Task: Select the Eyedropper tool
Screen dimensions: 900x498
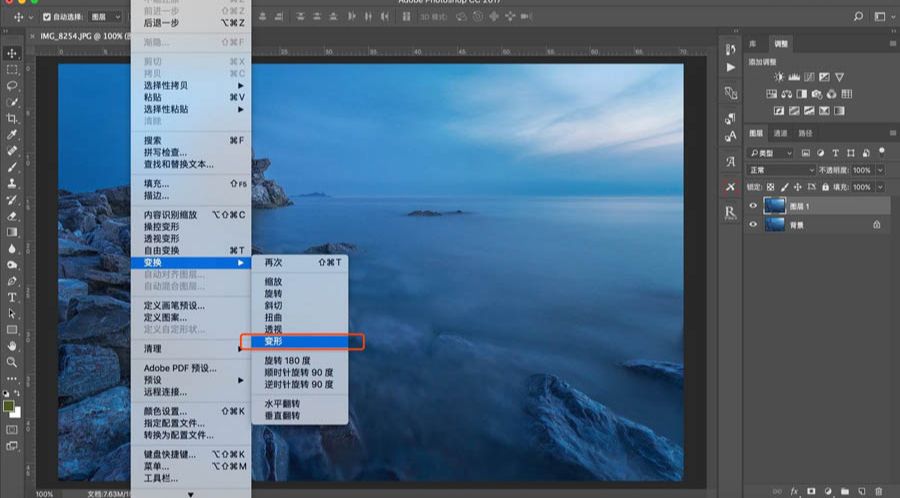Action: point(11,135)
